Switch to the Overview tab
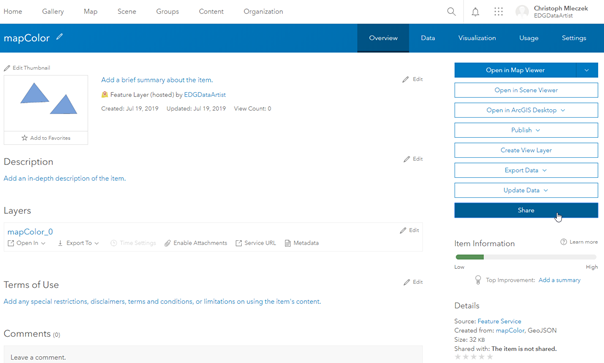The width and height of the screenshot is (604, 363). (383, 38)
